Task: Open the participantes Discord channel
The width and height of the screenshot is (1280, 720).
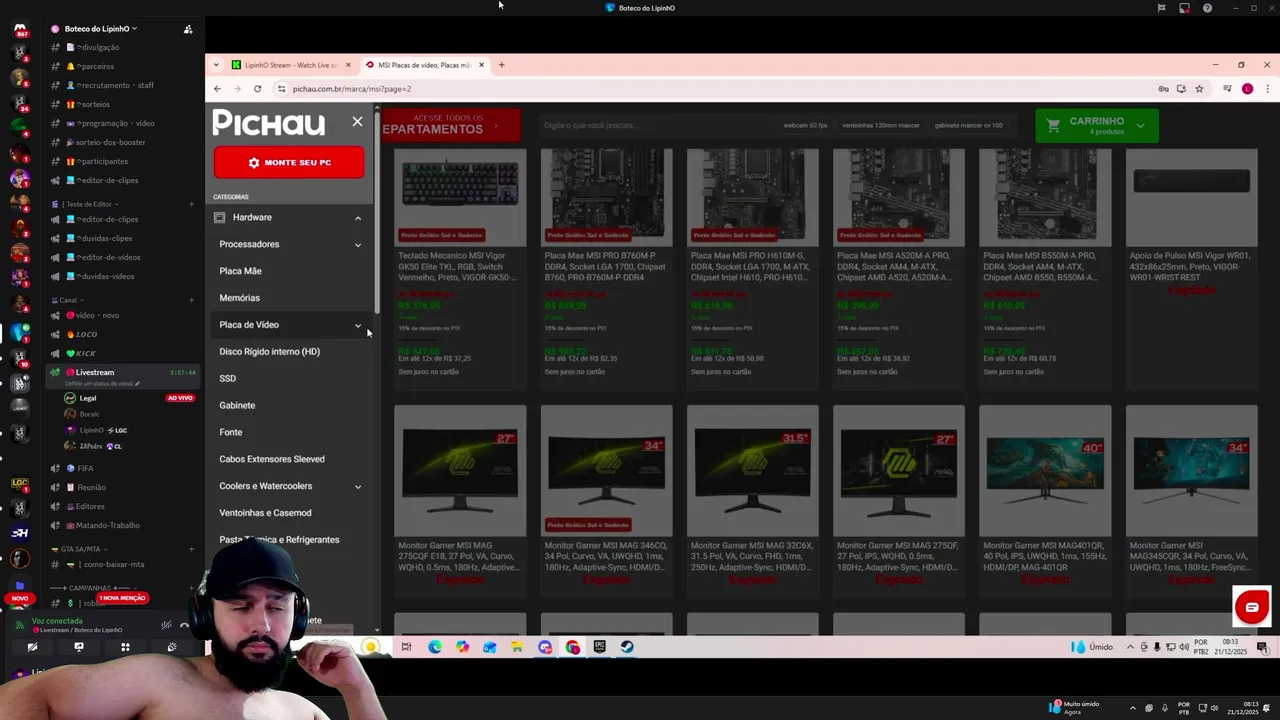Action: tap(102, 161)
